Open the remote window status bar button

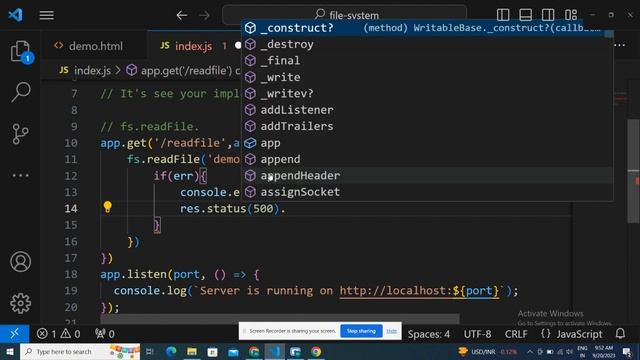coord(14,334)
